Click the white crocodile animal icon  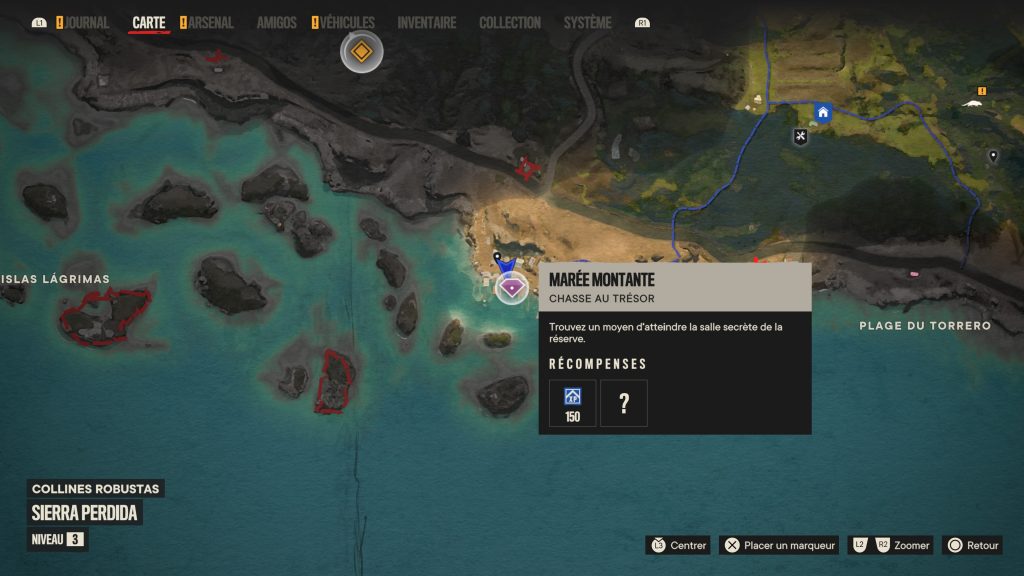point(972,103)
